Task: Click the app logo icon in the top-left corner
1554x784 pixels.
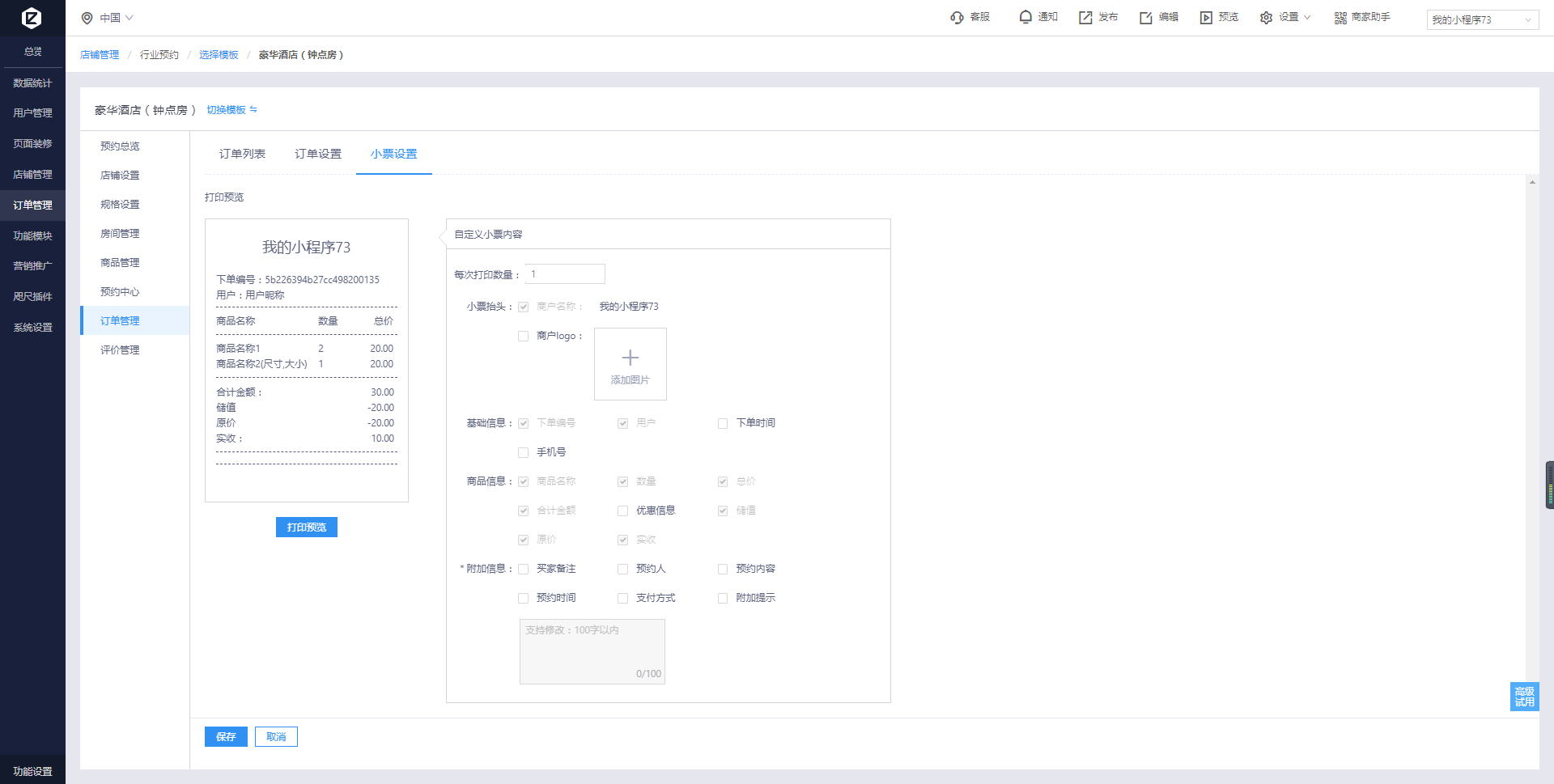Action: point(32,18)
